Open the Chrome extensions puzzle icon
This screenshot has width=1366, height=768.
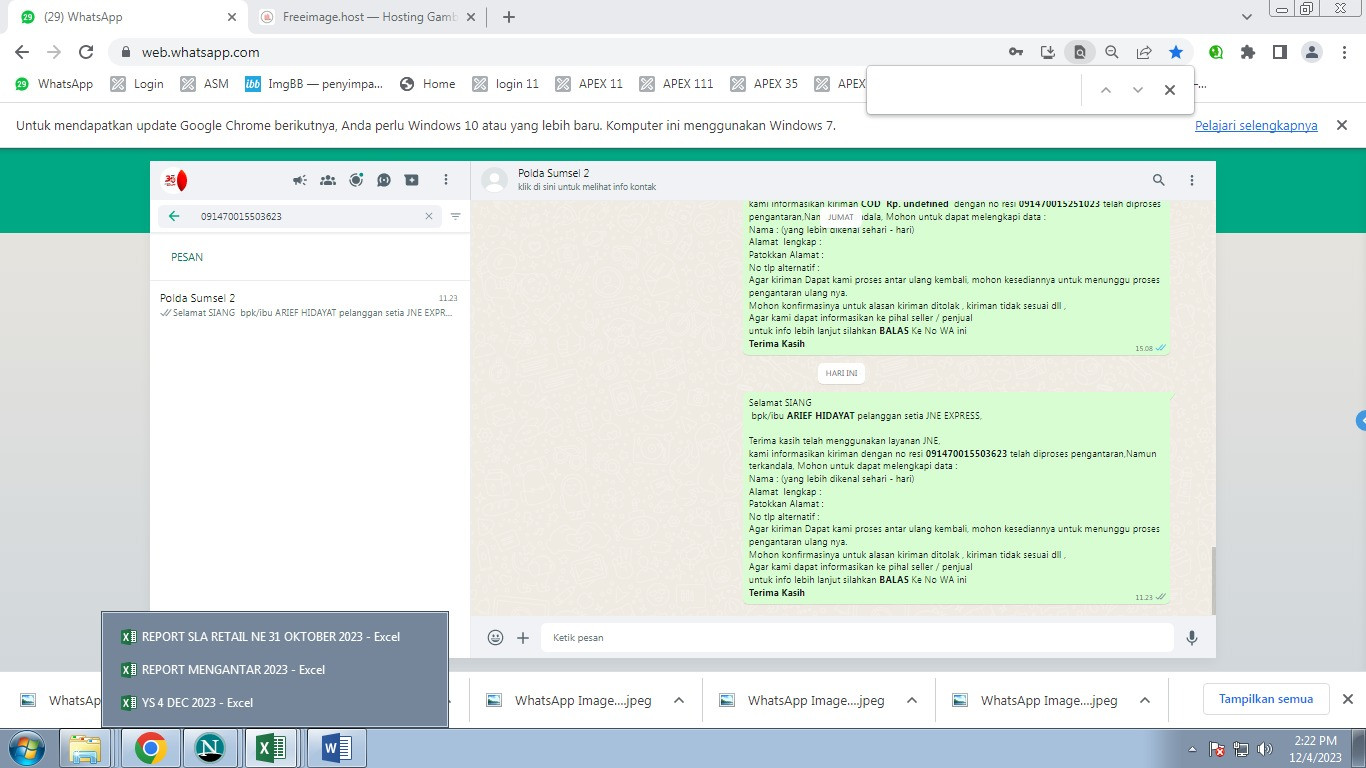coord(1248,52)
